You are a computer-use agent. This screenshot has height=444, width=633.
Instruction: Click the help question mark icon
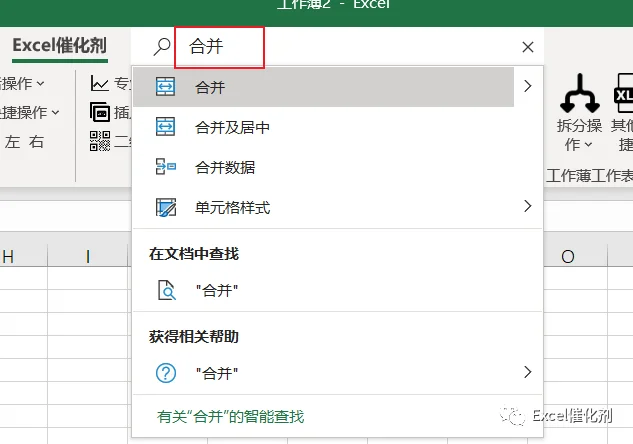(166, 373)
